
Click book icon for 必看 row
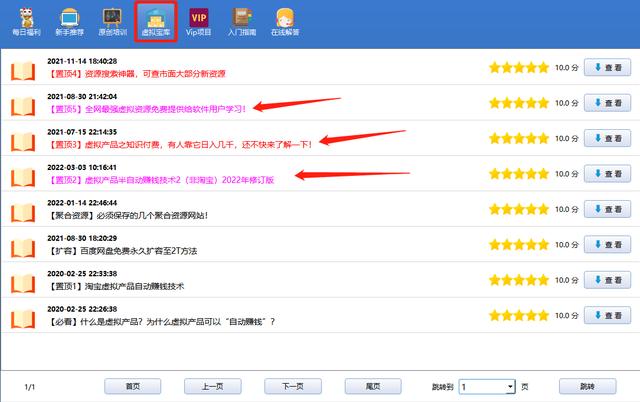23,319
